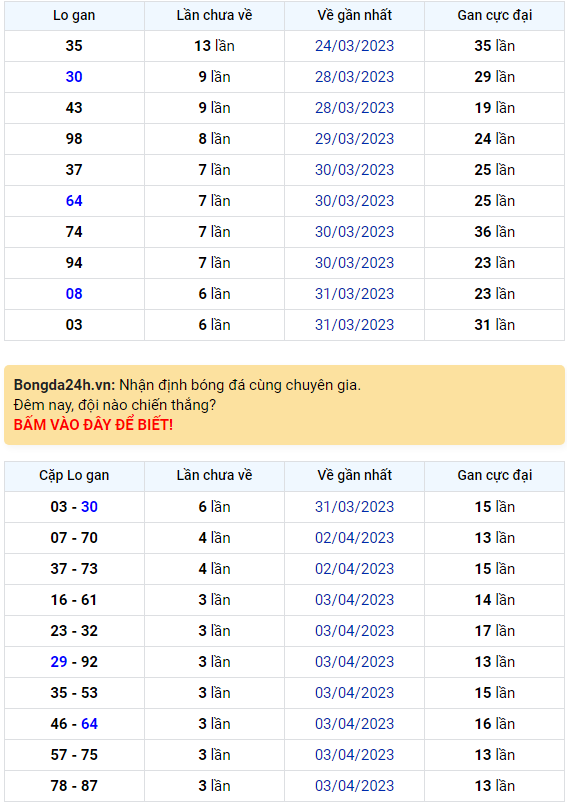Select blue number 64 in pair 46 - 64
The height and width of the screenshot is (804, 567).
coord(89,724)
